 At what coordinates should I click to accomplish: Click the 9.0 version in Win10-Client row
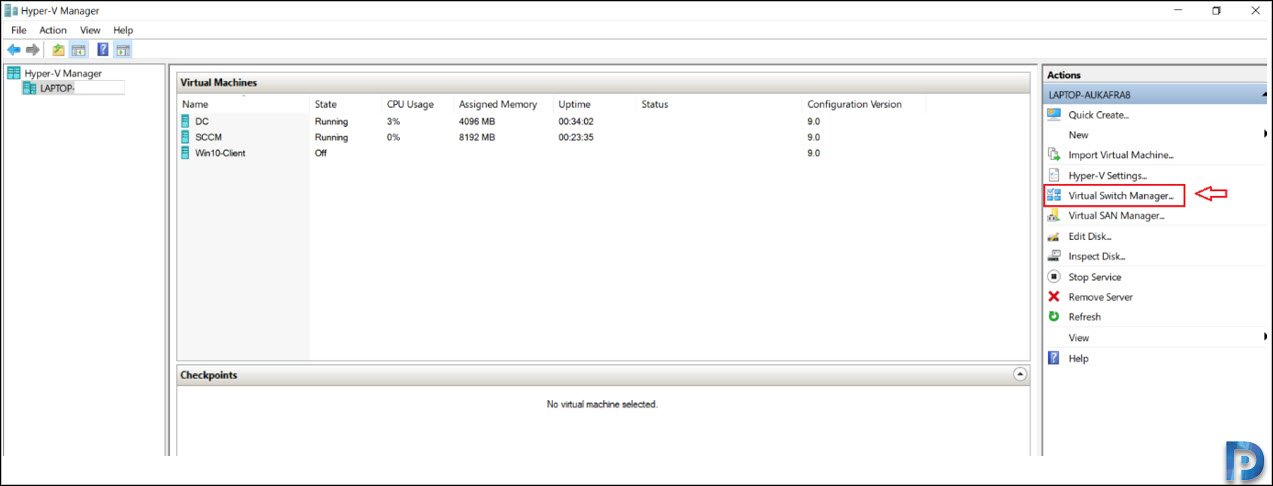tap(814, 153)
